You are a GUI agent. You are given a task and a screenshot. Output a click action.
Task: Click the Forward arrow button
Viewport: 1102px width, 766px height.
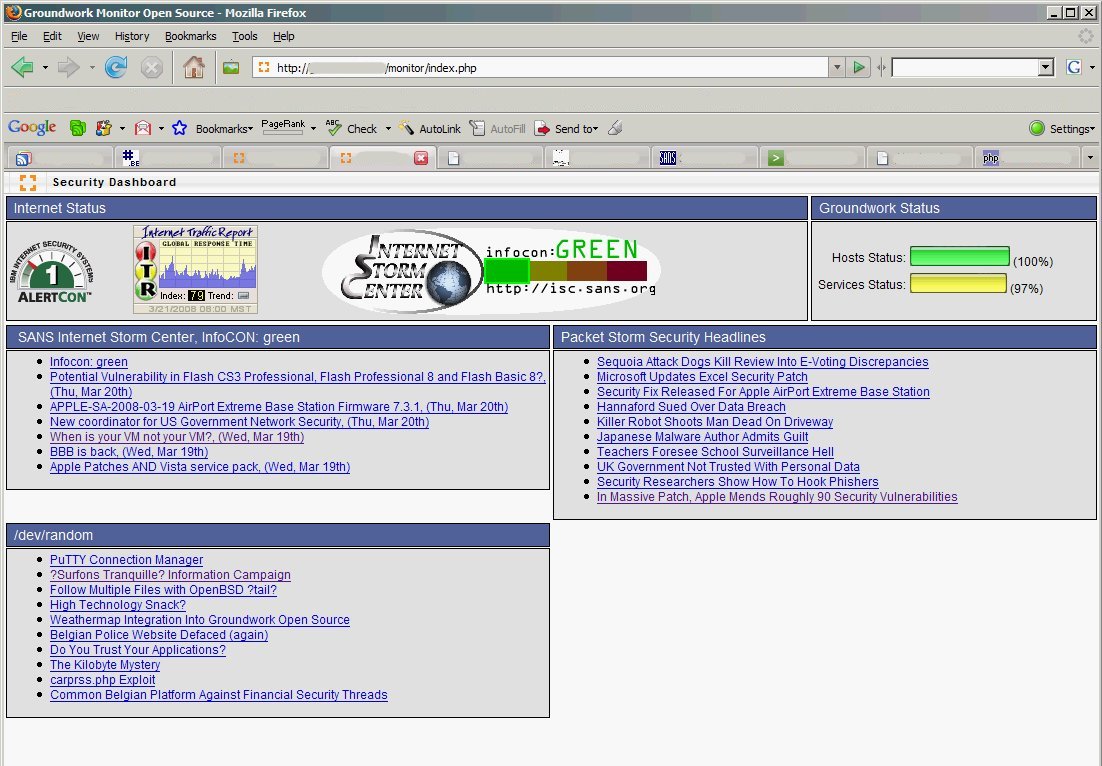coord(68,67)
